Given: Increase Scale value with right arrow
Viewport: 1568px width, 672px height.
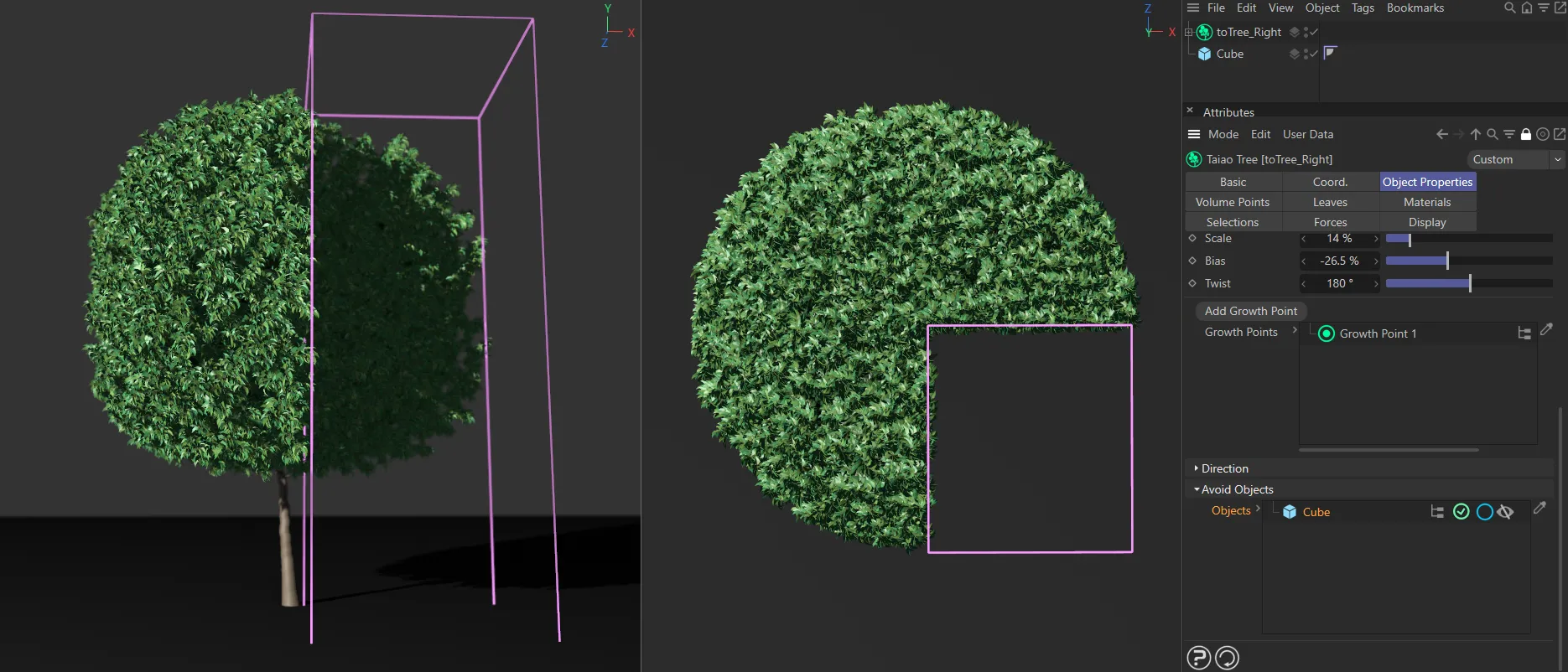Looking at the screenshot, I should [x=1376, y=239].
